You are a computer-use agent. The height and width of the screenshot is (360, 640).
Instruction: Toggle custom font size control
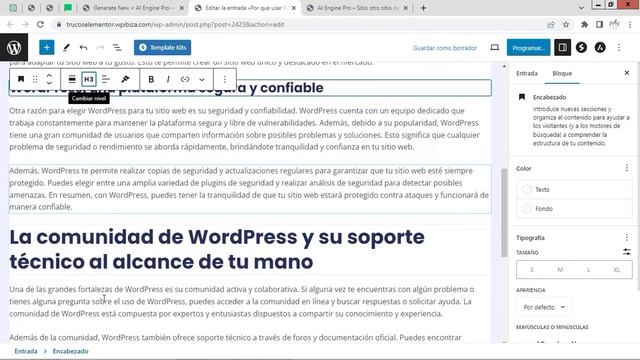point(627,252)
